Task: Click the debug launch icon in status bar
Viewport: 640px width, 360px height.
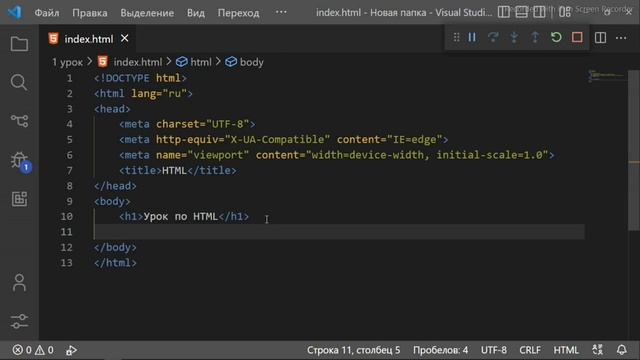Action: (71, 350)
